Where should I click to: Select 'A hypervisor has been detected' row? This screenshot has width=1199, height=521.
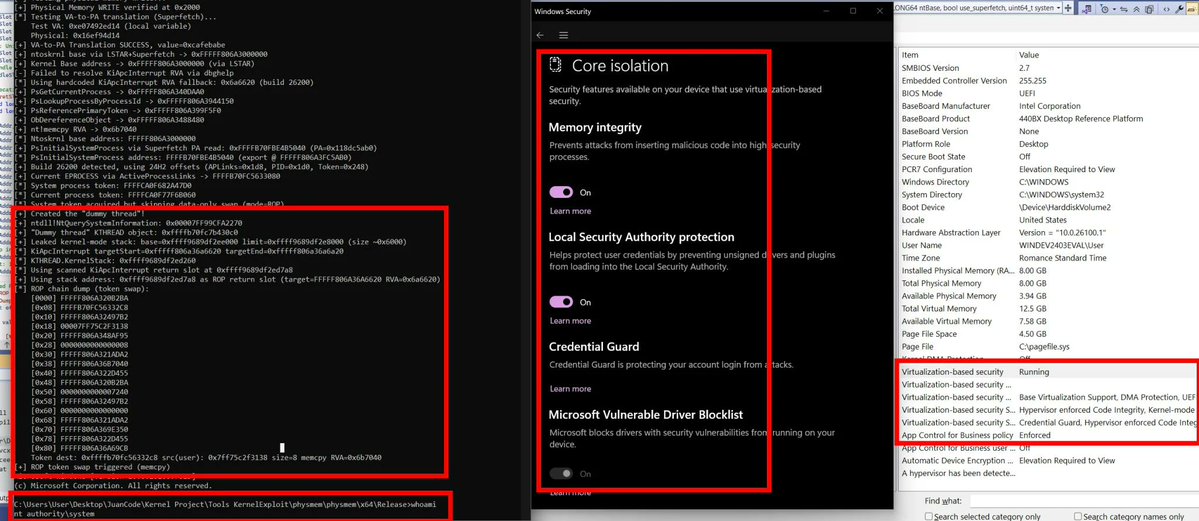1049,473
